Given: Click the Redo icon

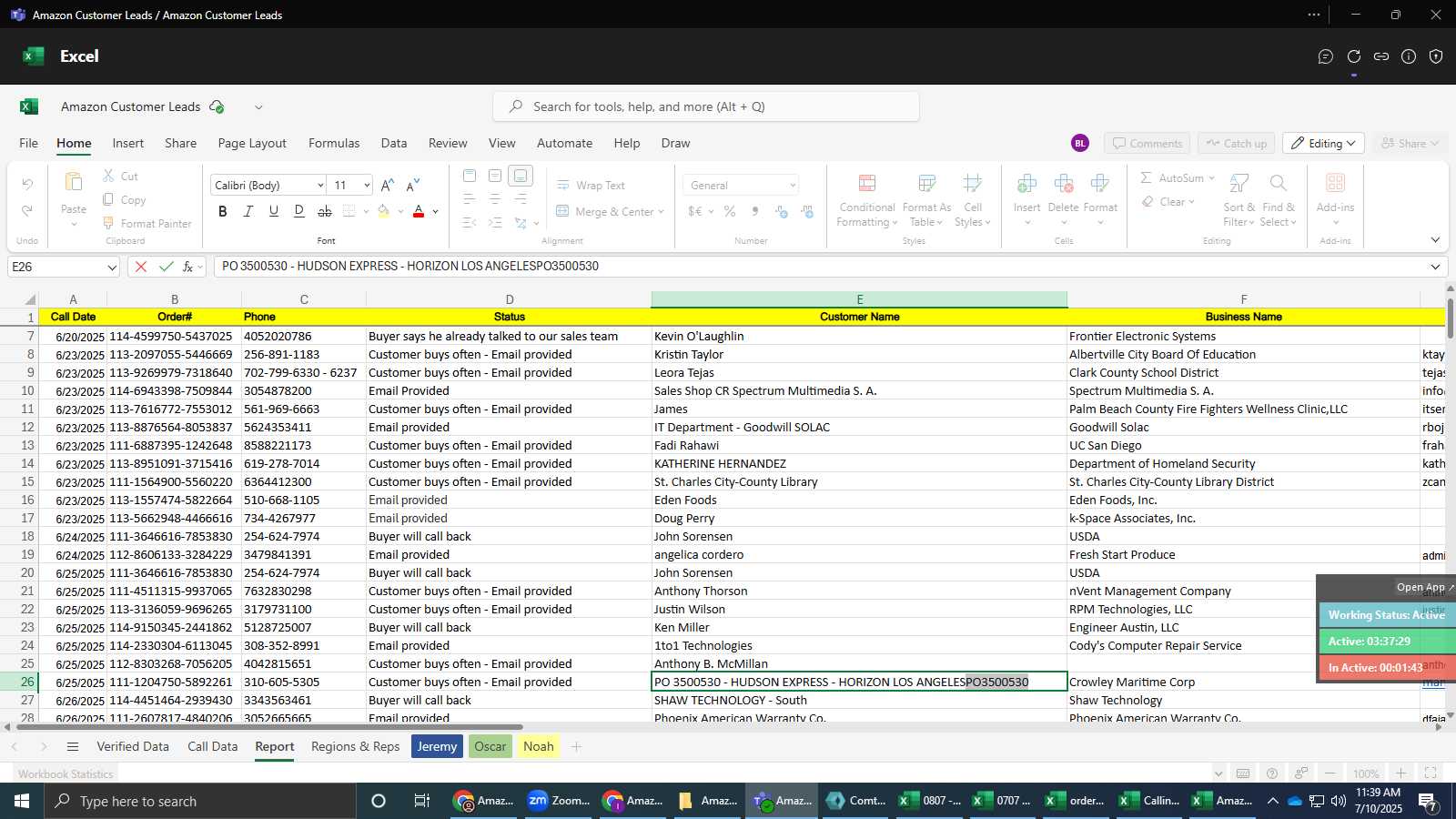Looking at the screenshot, I should point(27,211).
